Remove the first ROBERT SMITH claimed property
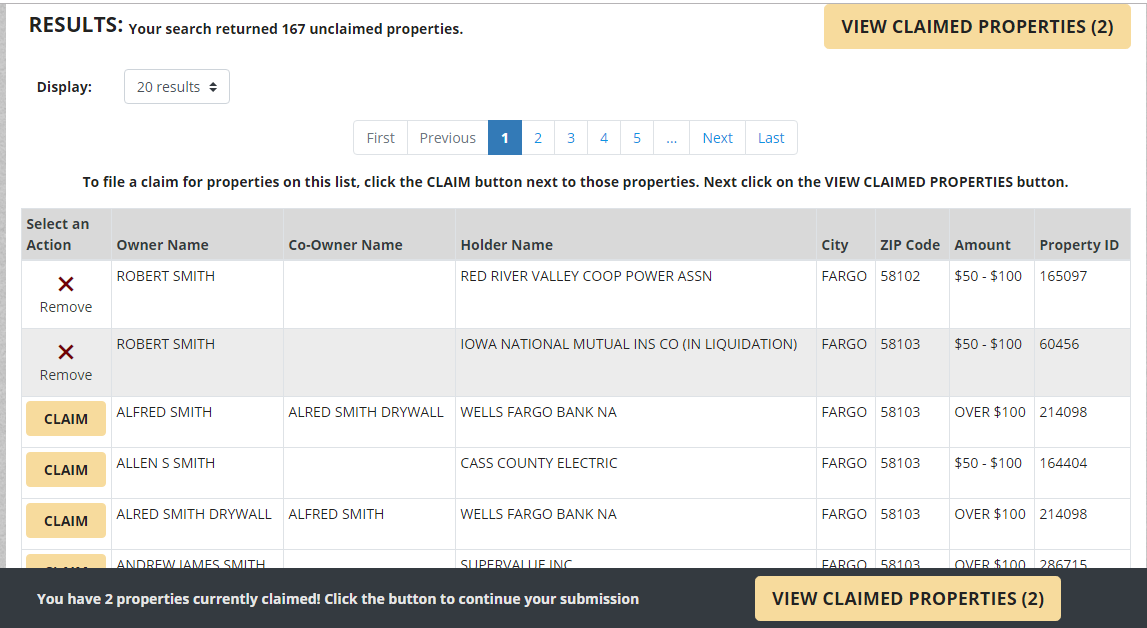The width and height of the screenshot is (1147, 628). [x=65, y=294]
